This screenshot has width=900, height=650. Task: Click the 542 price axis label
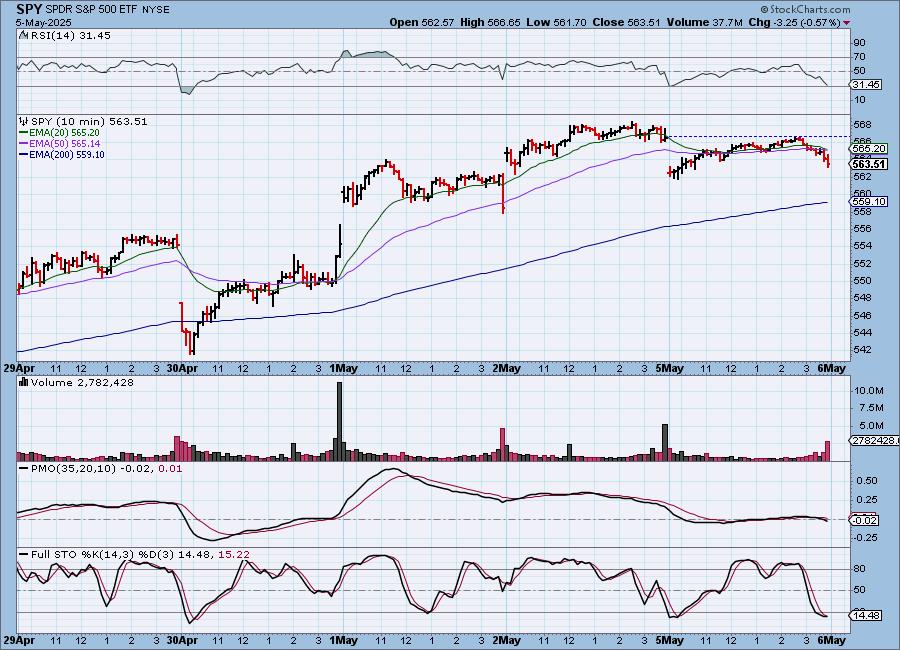tap(863, 350)
